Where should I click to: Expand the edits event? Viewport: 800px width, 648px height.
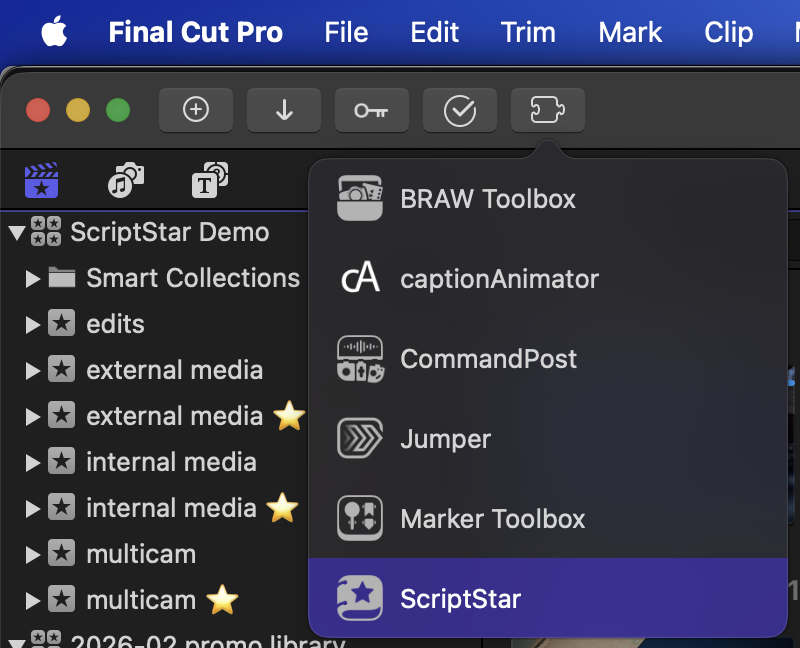[33, 325]
